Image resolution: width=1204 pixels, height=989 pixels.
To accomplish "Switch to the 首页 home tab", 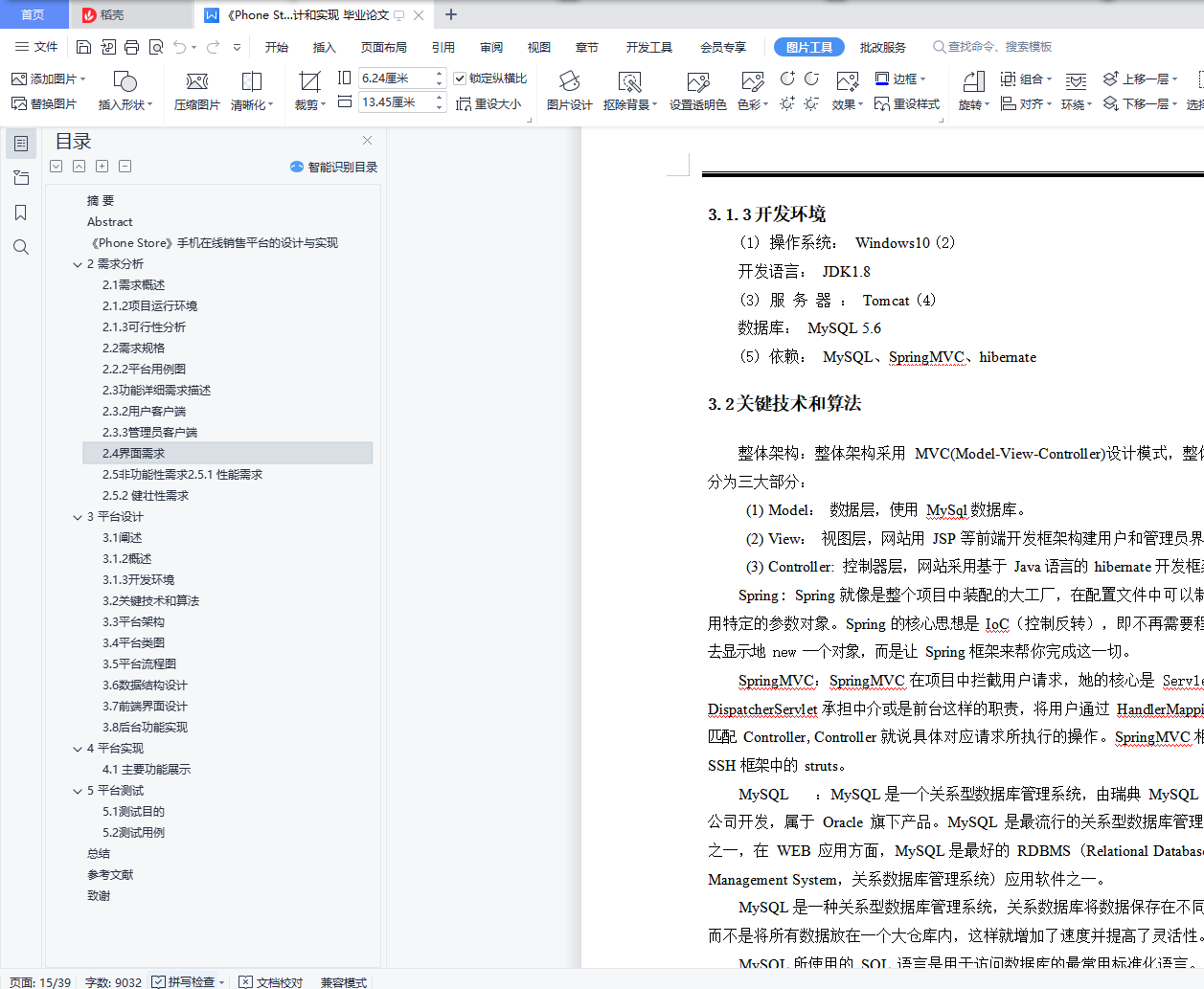I will tap(34, 14).
